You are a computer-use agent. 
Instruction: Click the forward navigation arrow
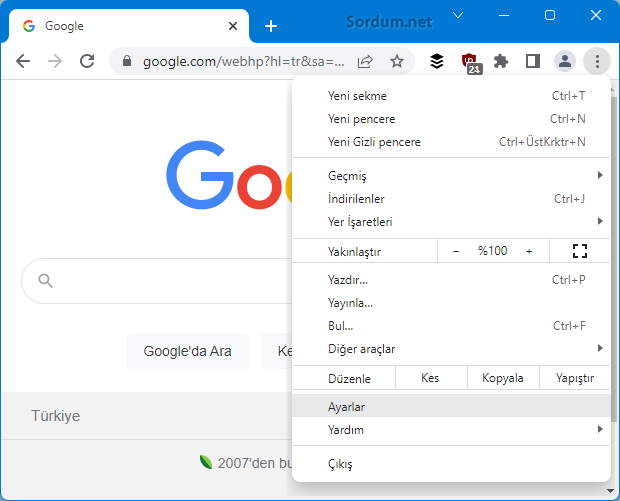coord(55,61)
